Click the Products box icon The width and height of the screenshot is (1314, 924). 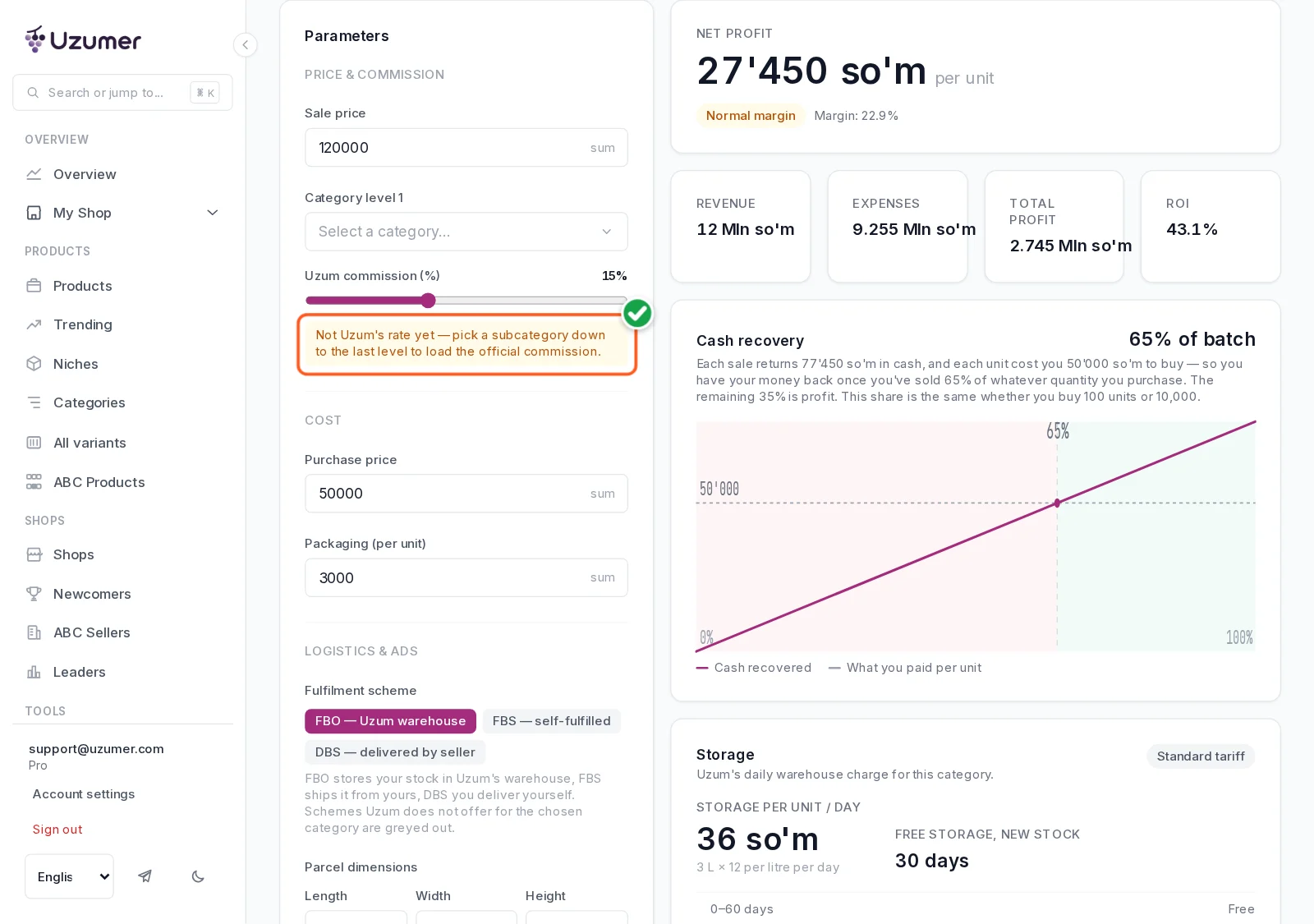click(x=34, y=286)
